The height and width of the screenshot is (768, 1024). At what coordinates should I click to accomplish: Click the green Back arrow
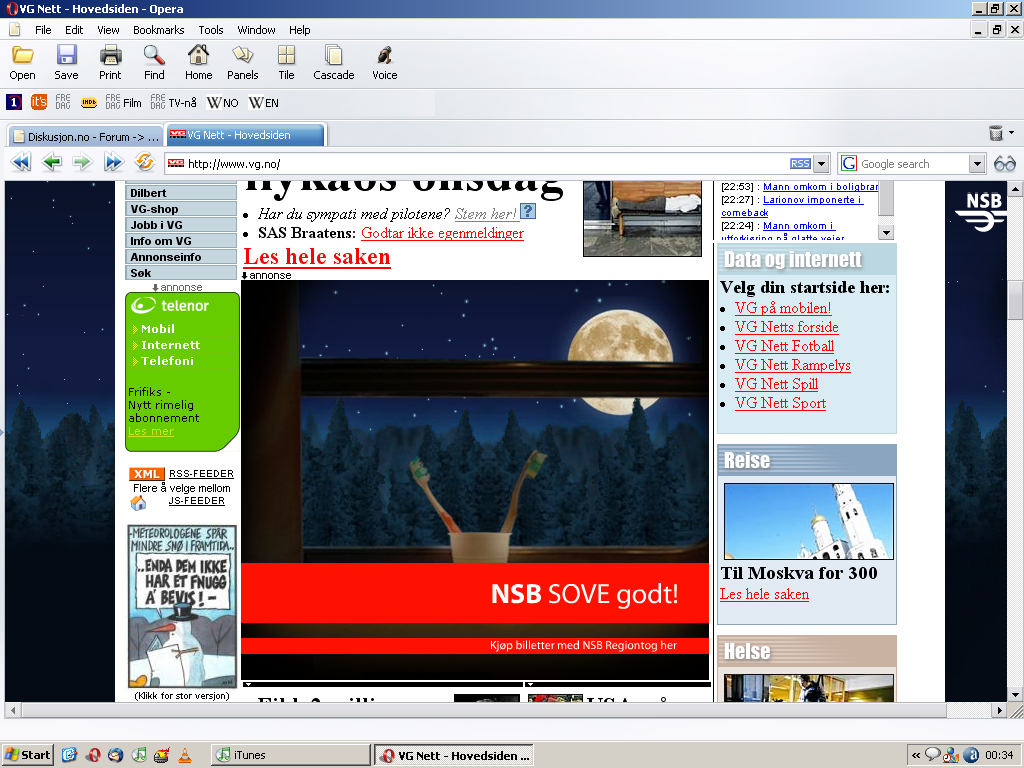coord(52,161)
